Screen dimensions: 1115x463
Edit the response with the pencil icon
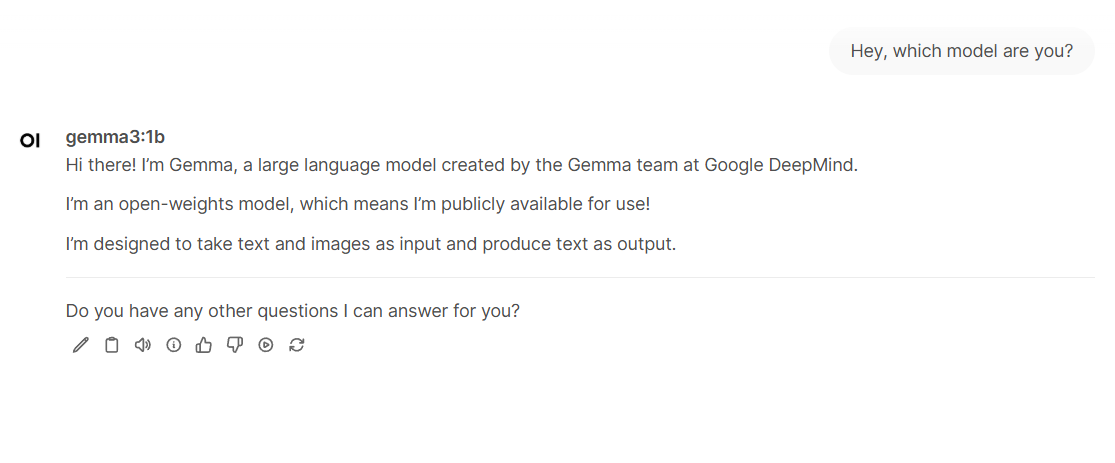tap(81, 345)
